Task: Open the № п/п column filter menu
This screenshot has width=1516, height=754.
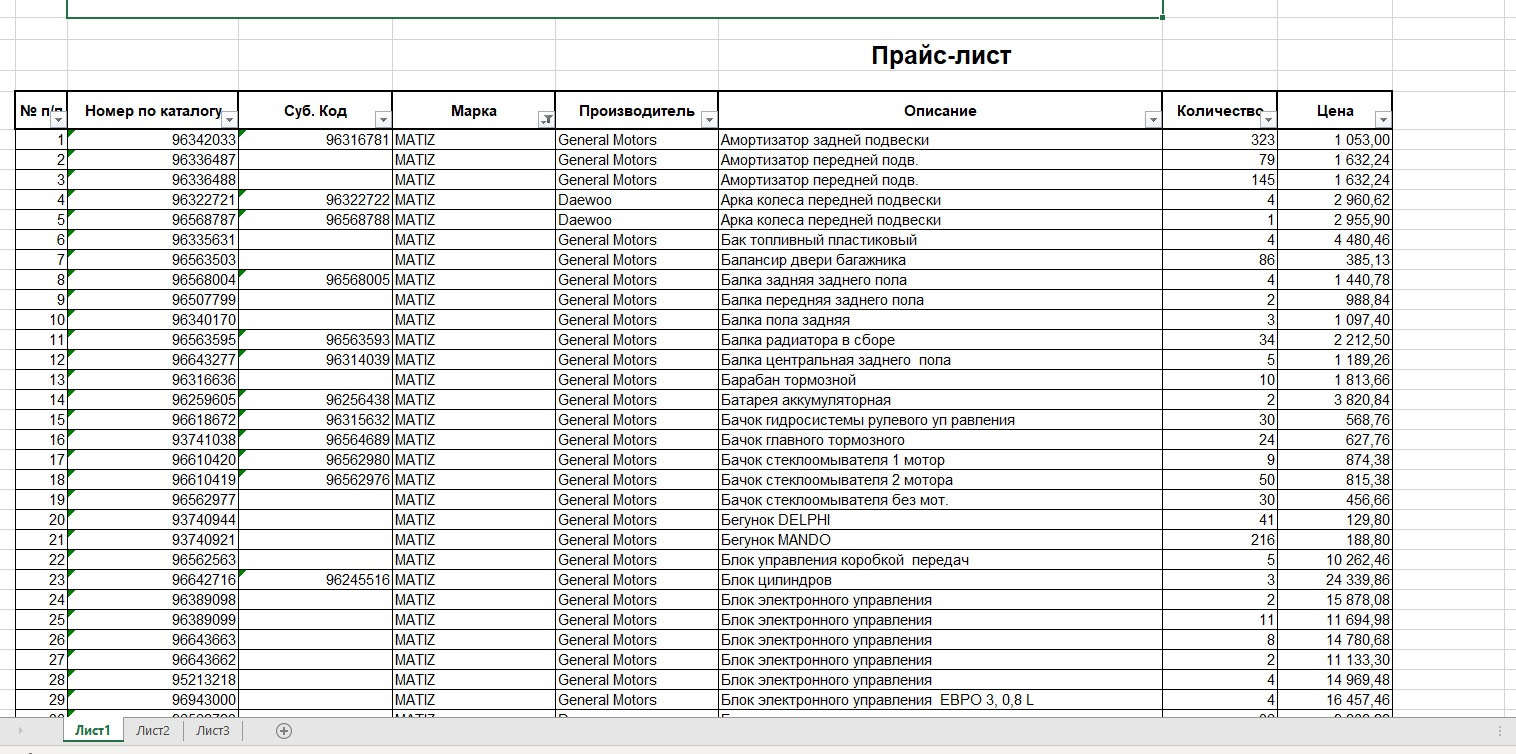Action: [58, 120]
